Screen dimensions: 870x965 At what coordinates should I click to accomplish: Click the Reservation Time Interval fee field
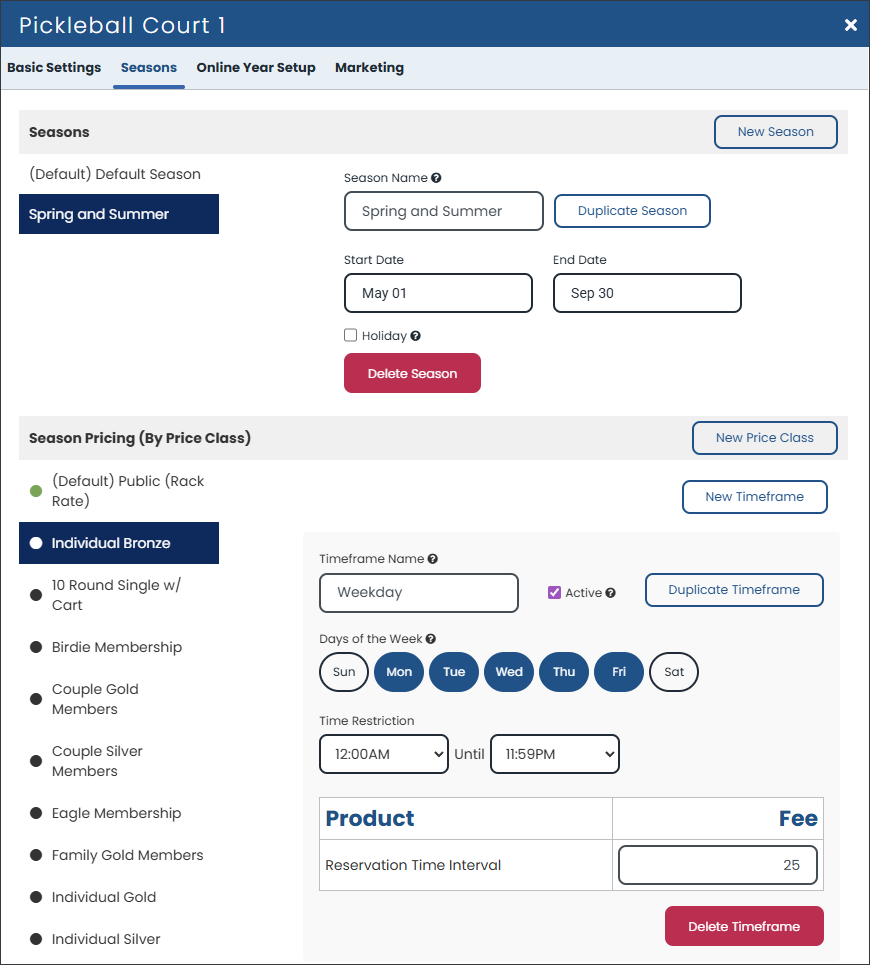click(x=717, y=865)
